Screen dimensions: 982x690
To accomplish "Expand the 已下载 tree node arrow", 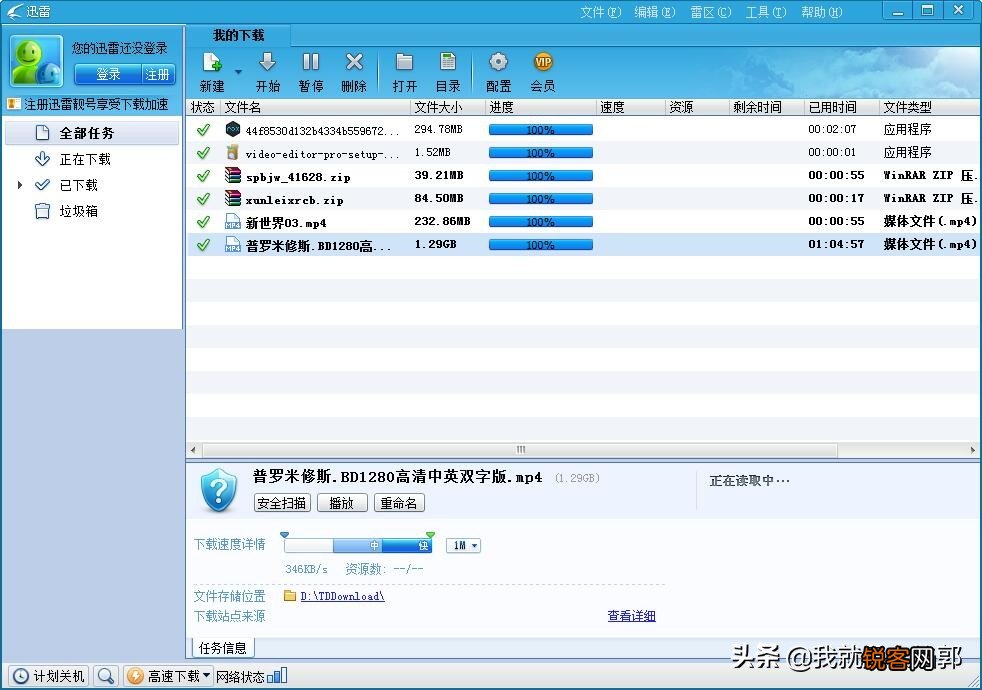I will pos(20,185).
